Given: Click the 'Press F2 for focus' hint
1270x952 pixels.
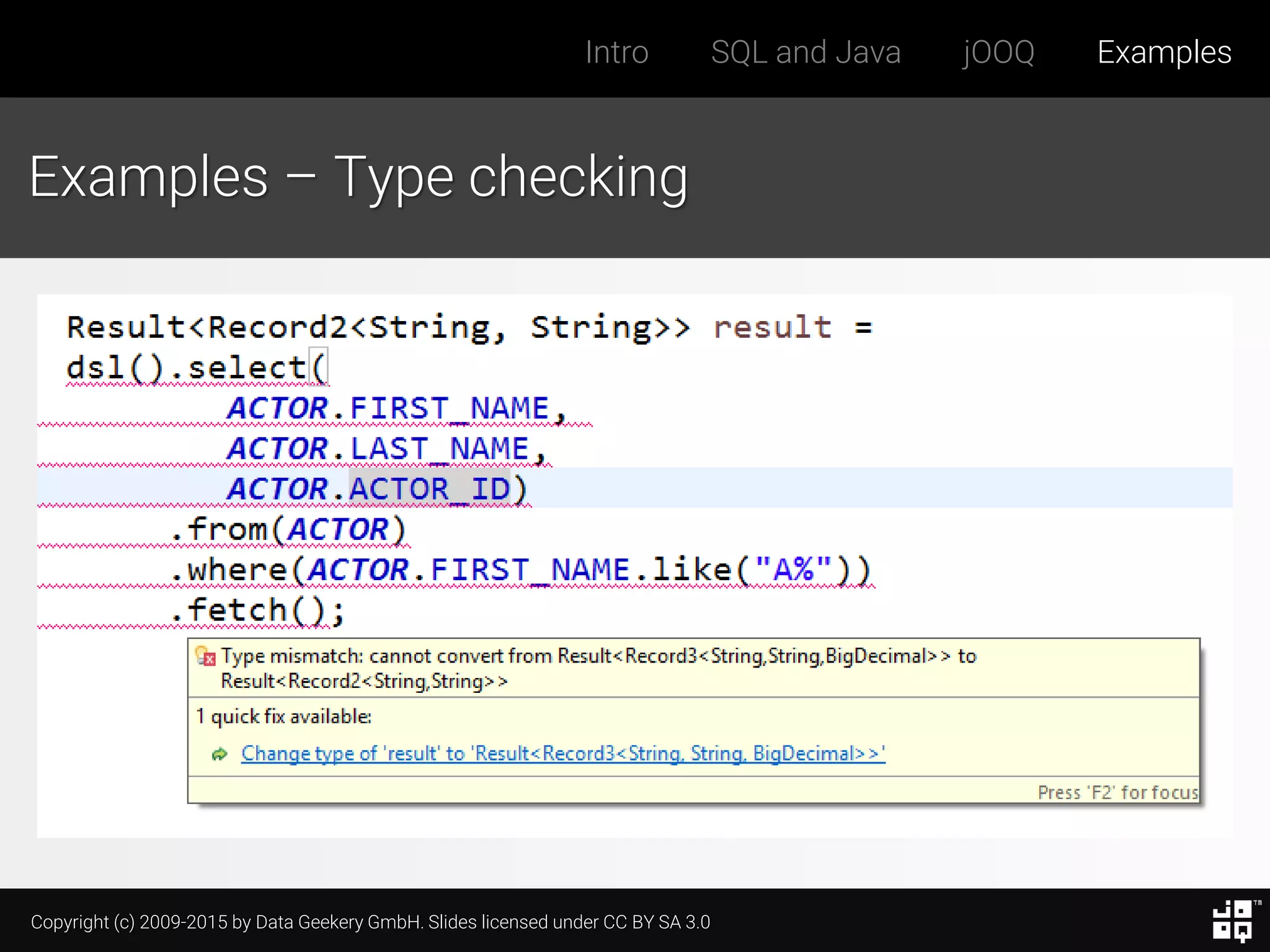Looking at the screenshot, I should [1117, 792].
